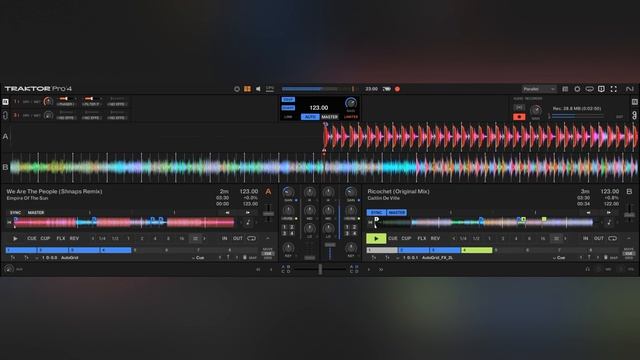This screenshot has width=640, height=360.
Task: Click tempo bend forward arrow on Deck A
Action: (x=248, y=213)
